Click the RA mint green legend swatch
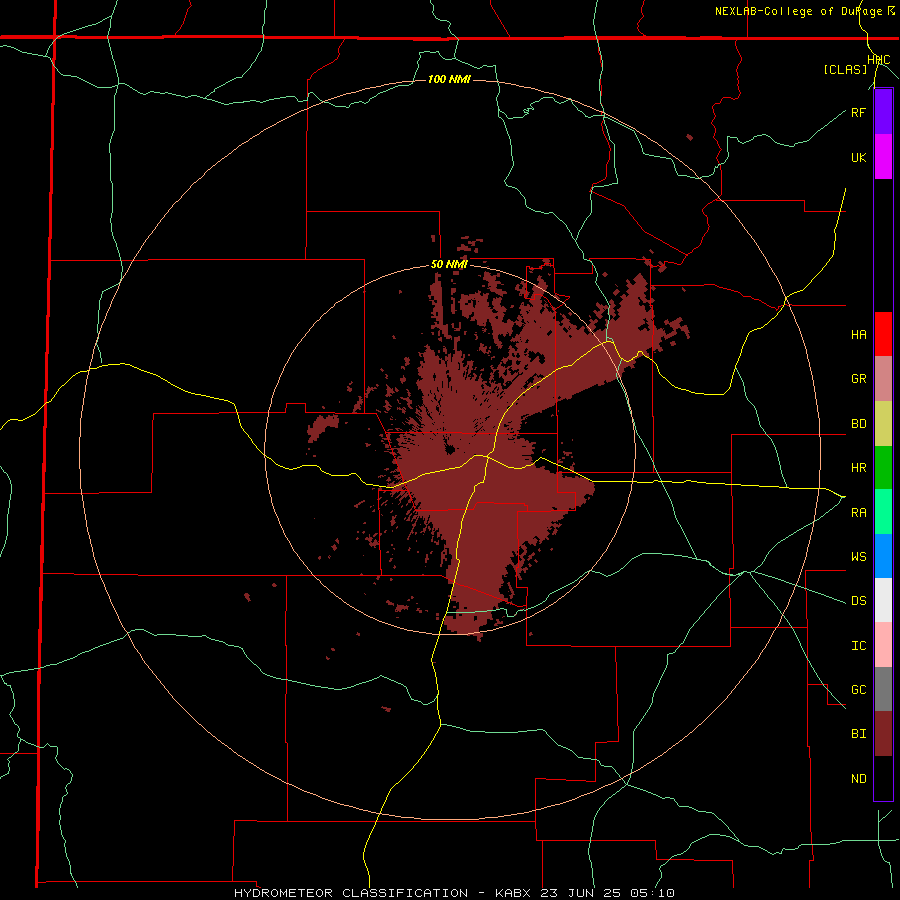The width and height of the screenshot is (900, 900). tap(883, 512)
